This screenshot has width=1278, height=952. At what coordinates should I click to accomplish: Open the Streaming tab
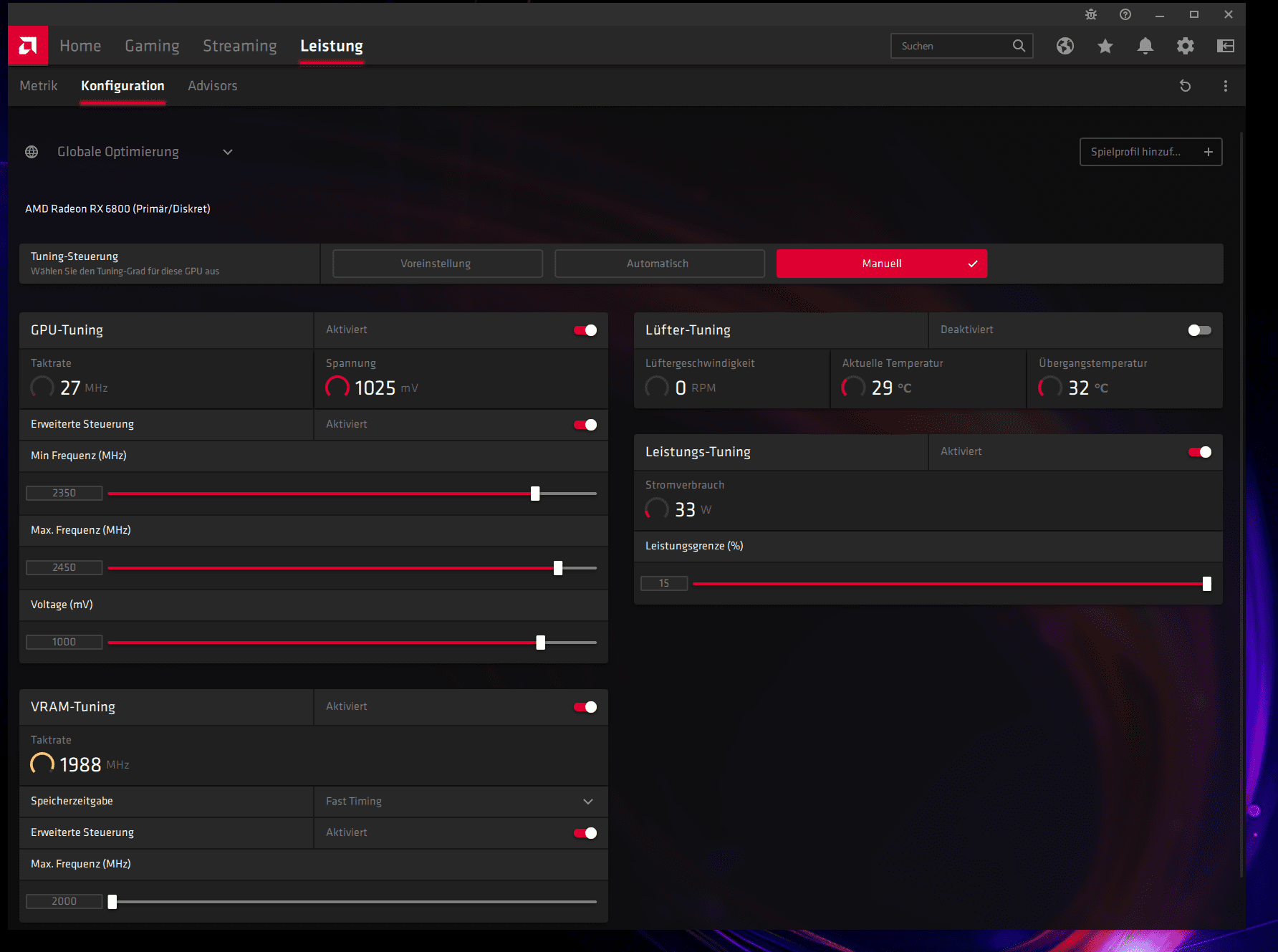[x=240, y=46]
